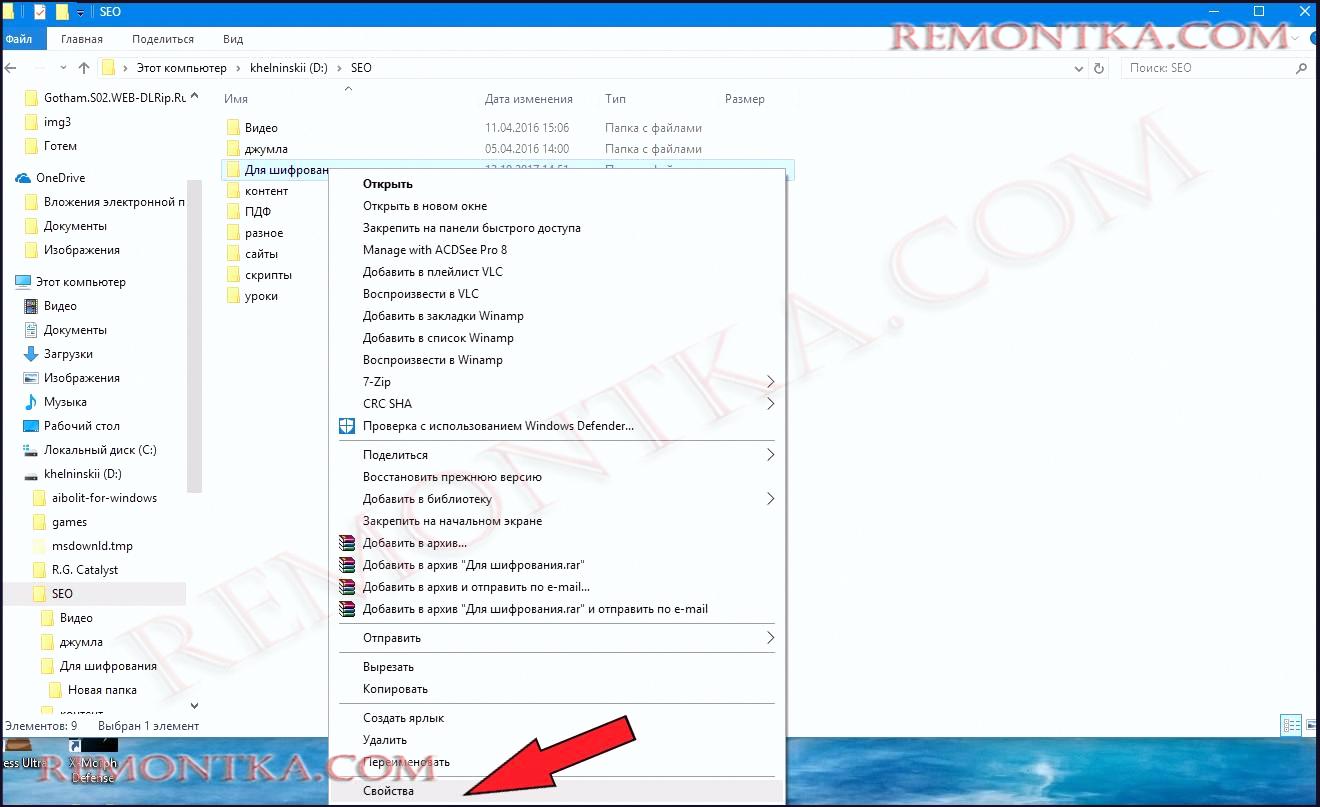Image resolution: width=1320 pixels, height=807 pixels.
Task: Choose Копировать from the context menu
Action: point(395,689)
